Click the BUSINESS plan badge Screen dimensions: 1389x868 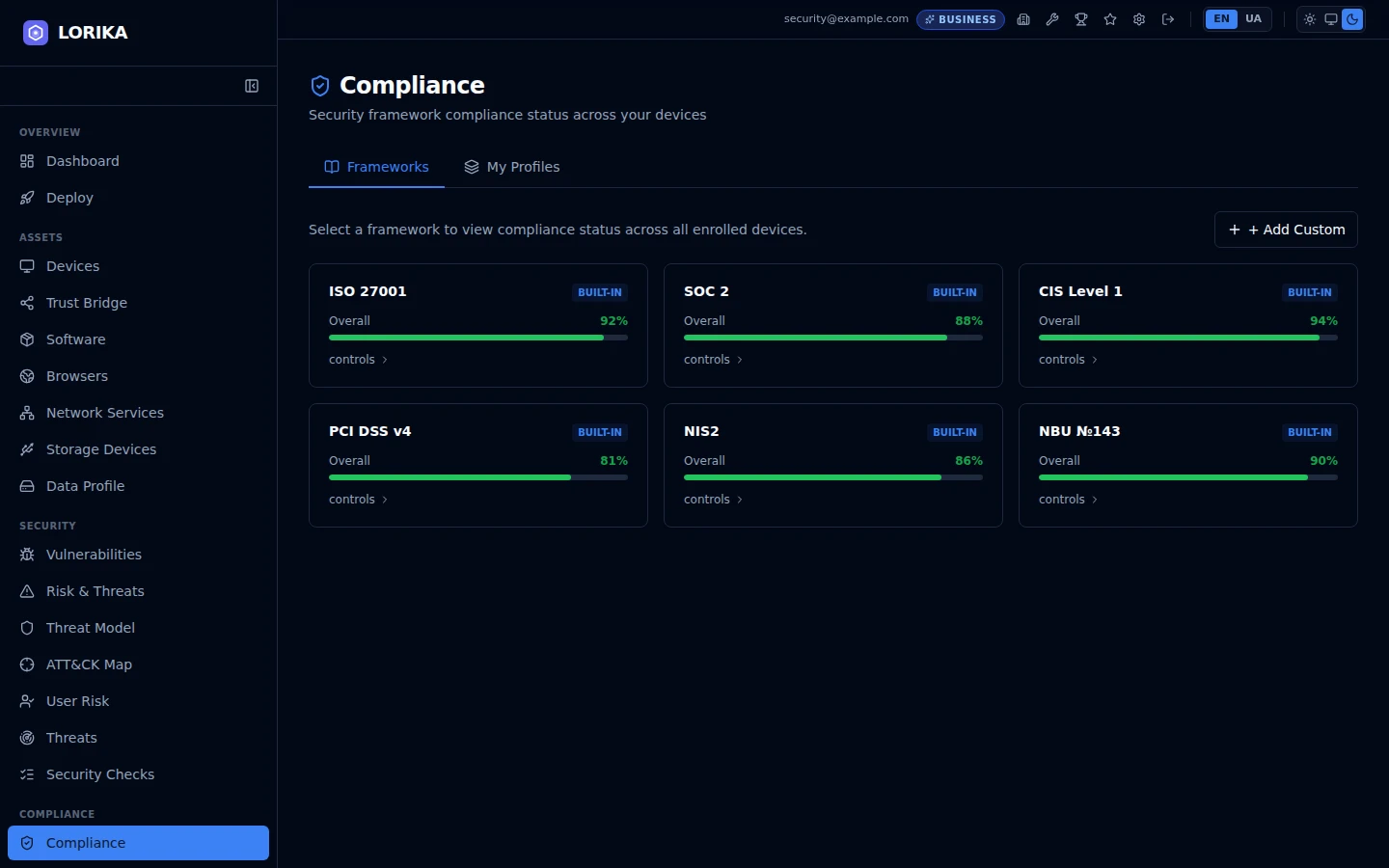pos(961,19)
